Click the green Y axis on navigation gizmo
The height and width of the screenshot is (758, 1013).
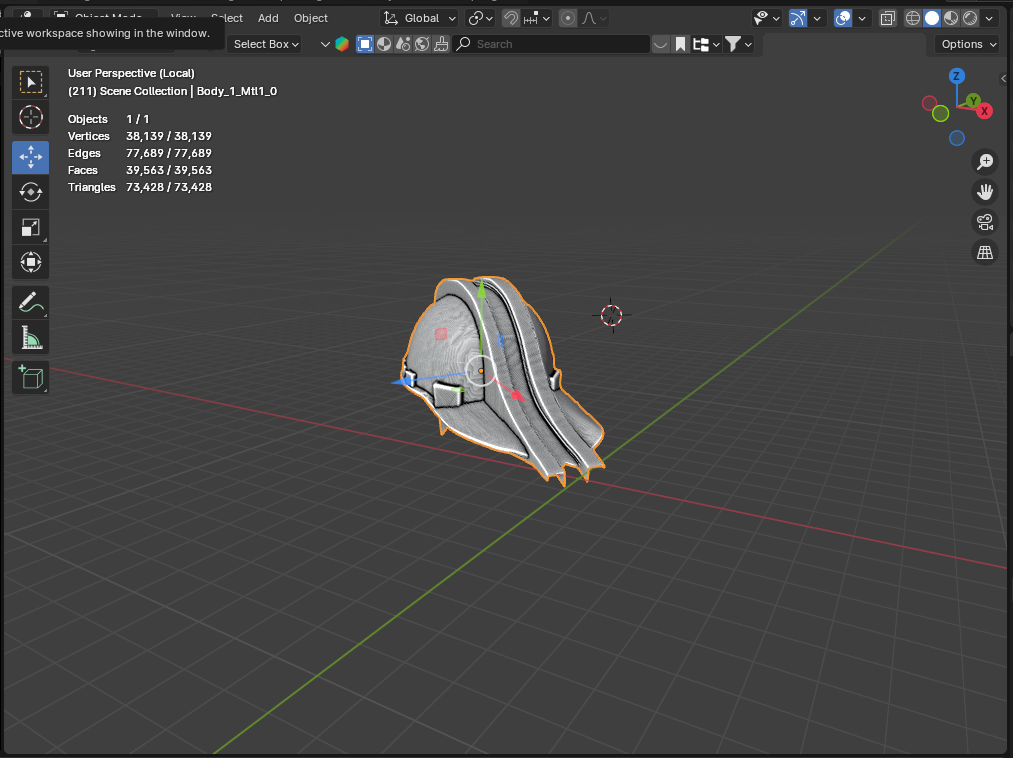tap(972, 101)
